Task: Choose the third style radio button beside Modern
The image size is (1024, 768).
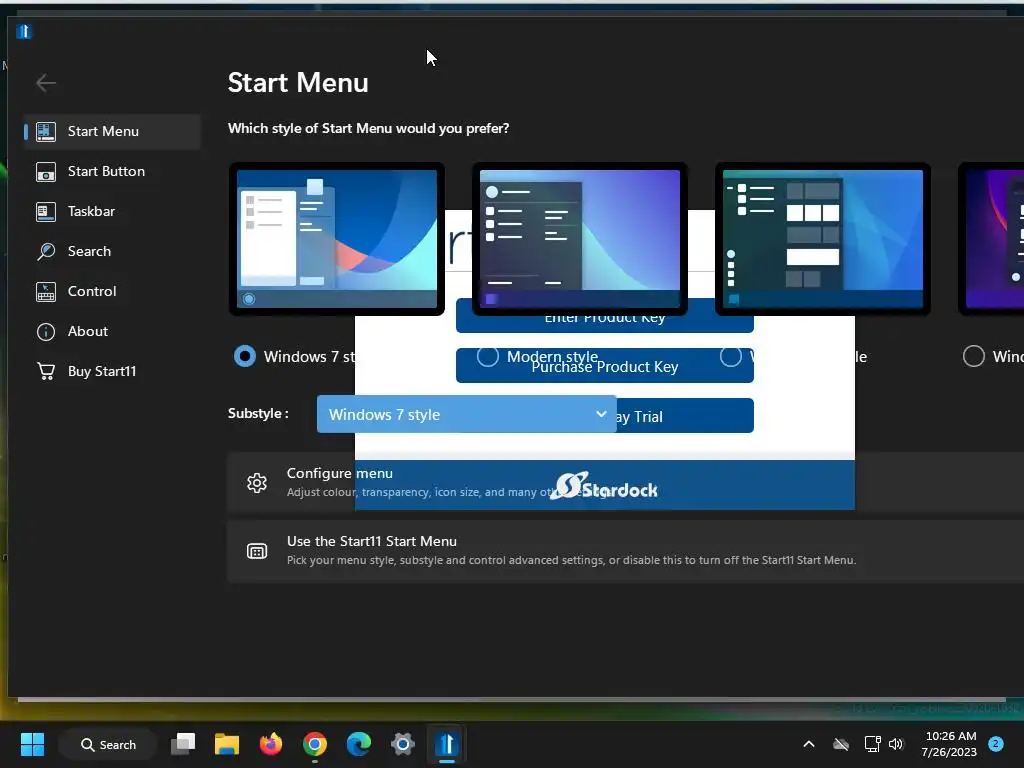Action: pos(731,357)
